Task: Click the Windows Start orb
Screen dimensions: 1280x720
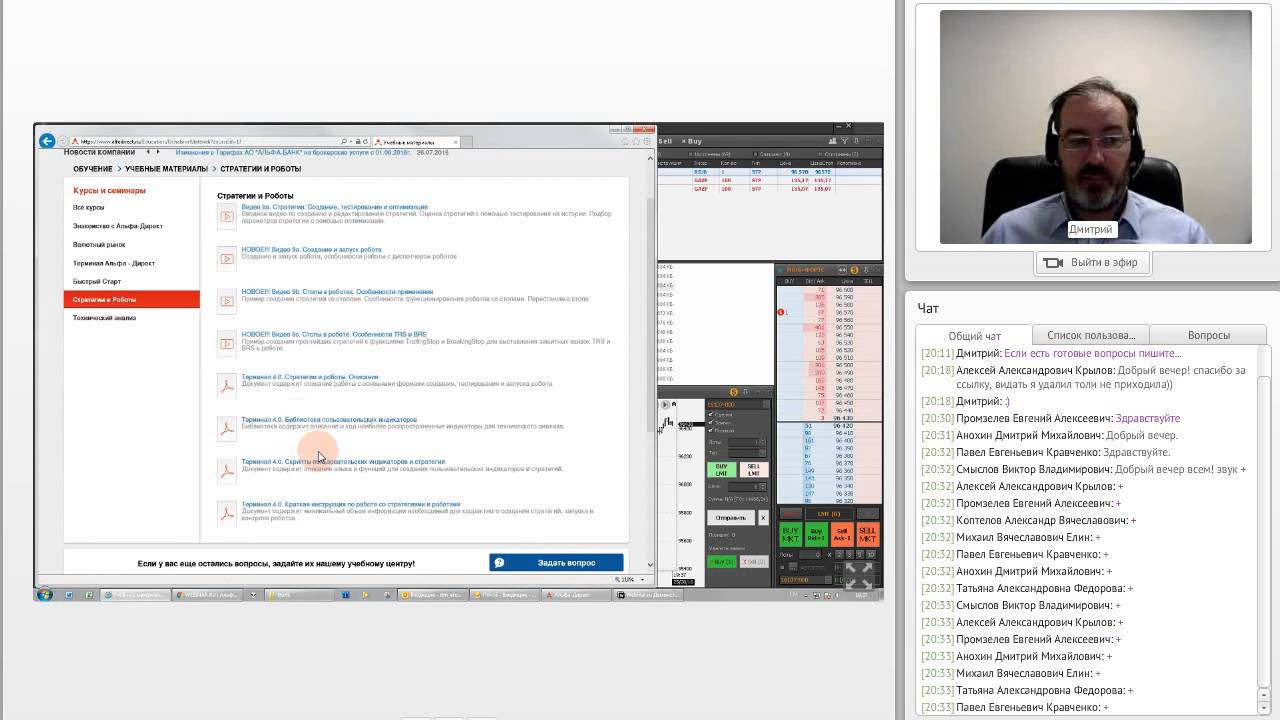Action: point(44,594)
